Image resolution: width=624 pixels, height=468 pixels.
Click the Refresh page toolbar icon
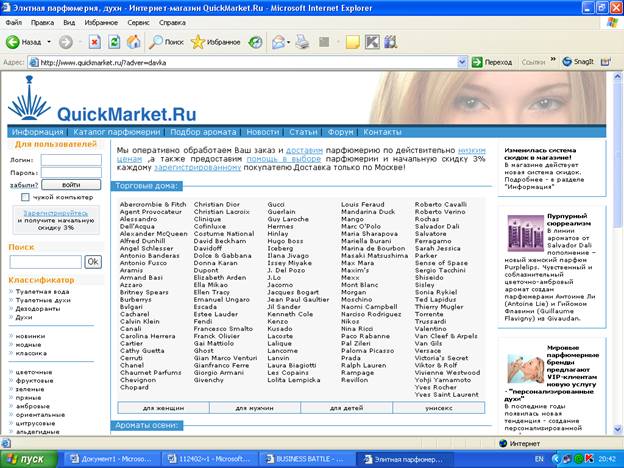114,42
